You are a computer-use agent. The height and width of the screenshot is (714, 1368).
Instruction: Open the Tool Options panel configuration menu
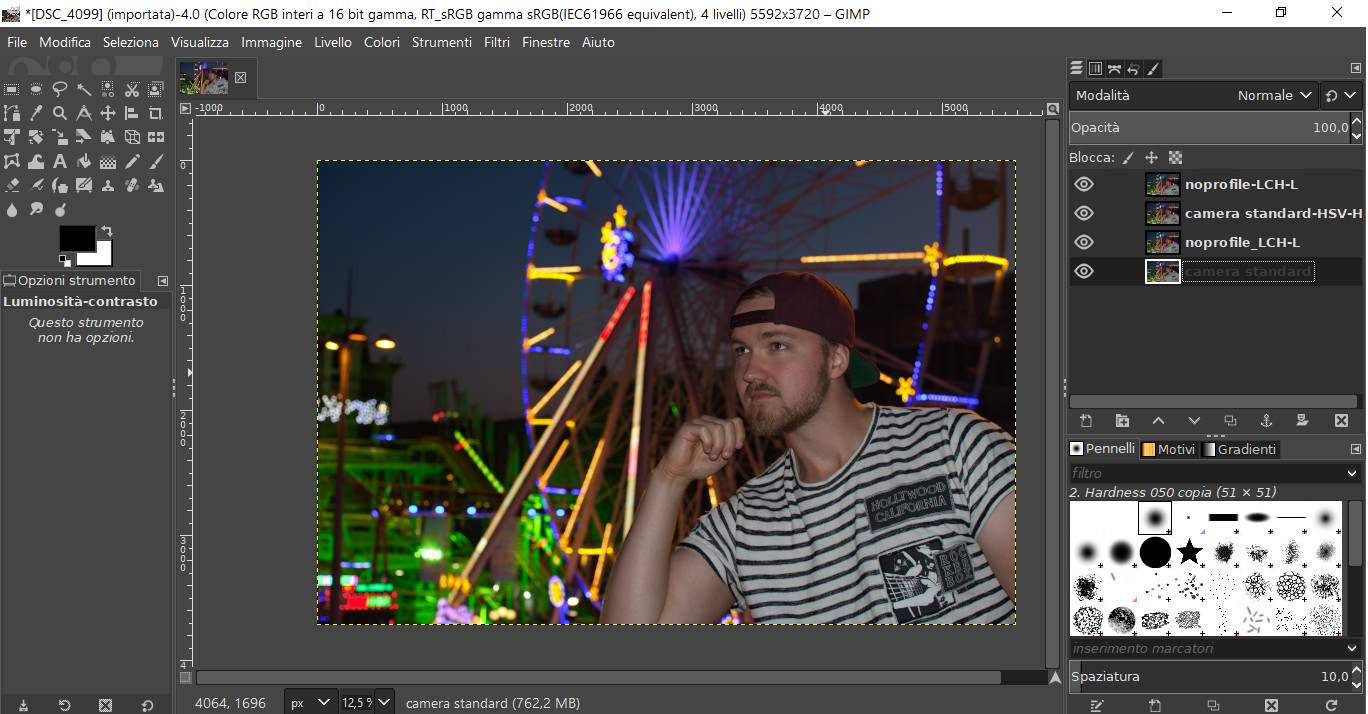click(163, 281)
